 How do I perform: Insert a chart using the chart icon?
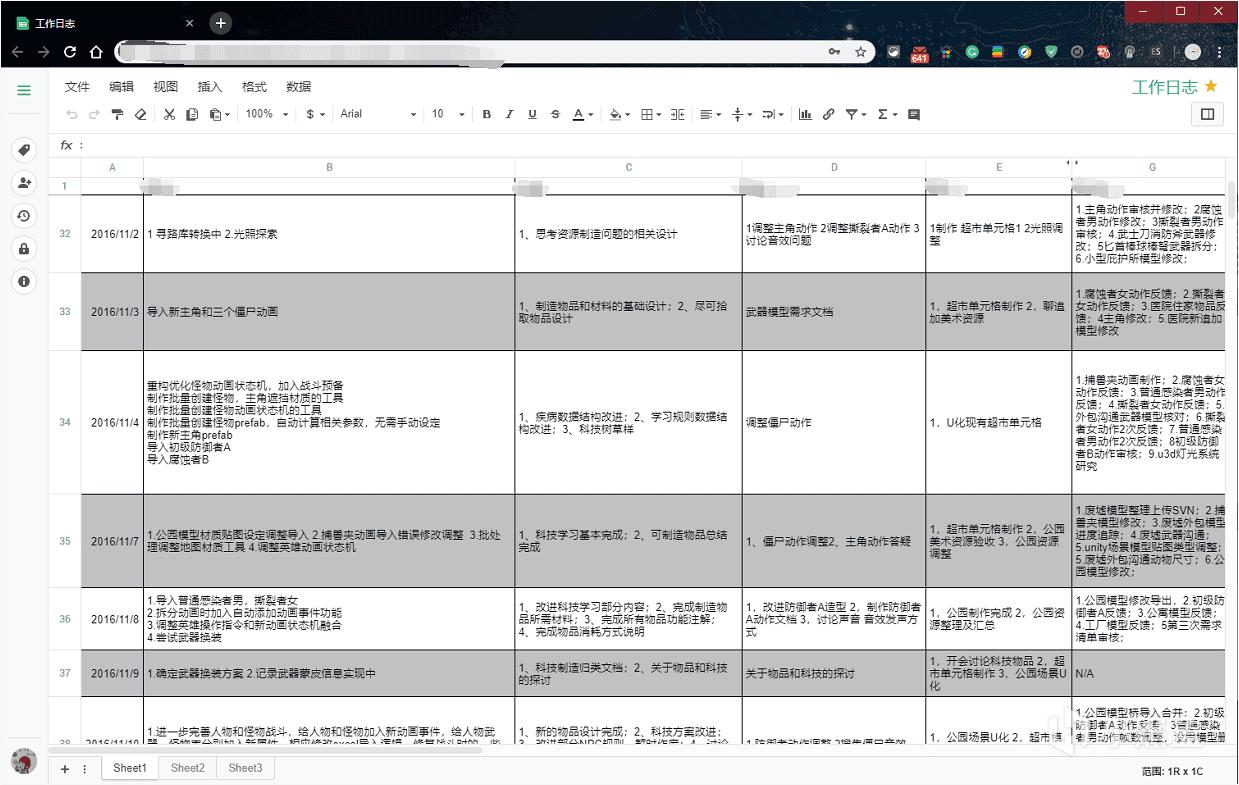point(805,114)
